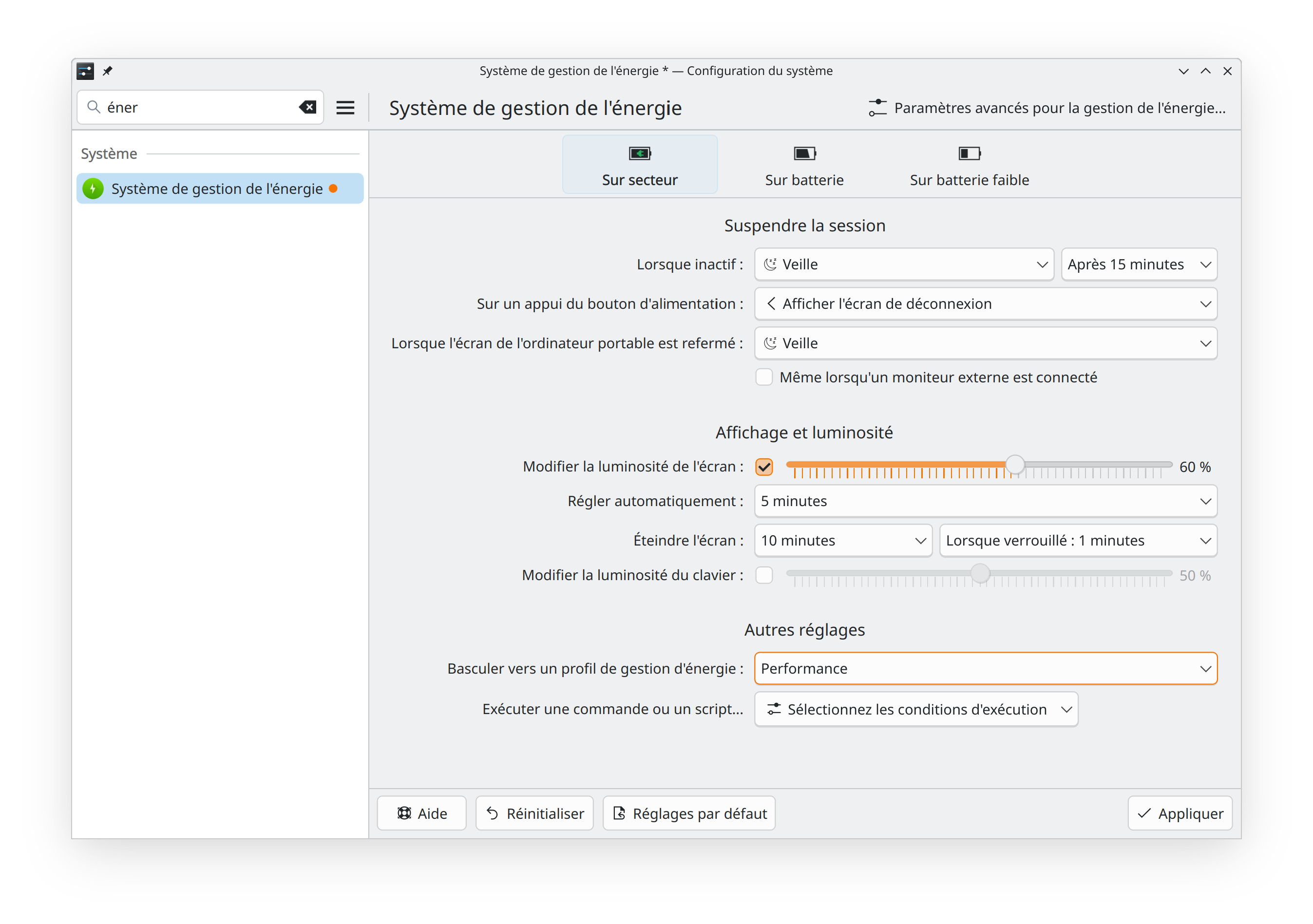Click the Sur batterie battery icon
The height and width of the screenshot is (924, 1313).
coord(805,153)
